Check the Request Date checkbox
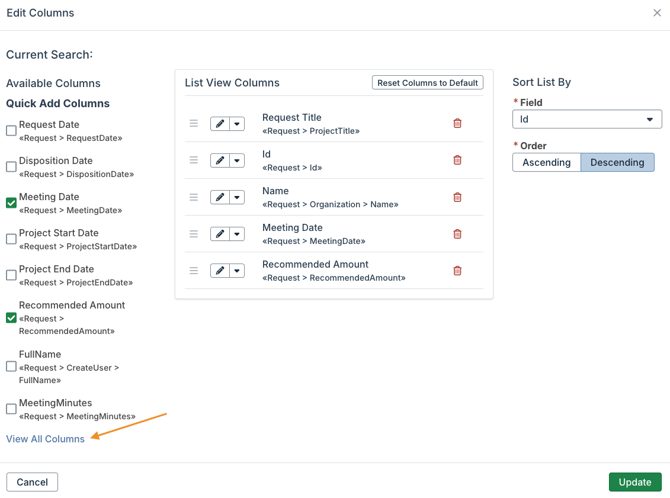 pyautogui.click(x=12, y=131)
